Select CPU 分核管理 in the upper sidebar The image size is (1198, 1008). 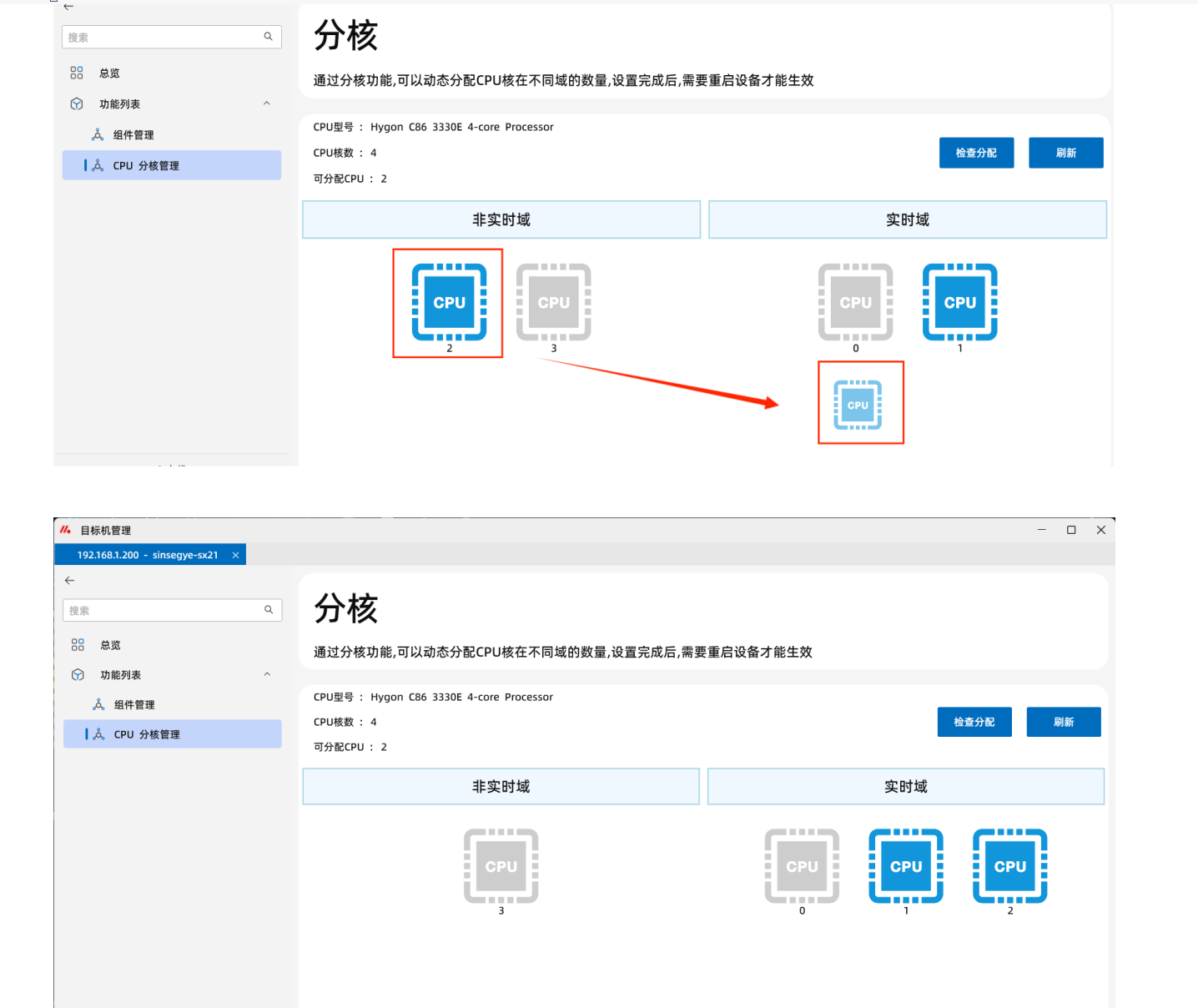(146, 165)
